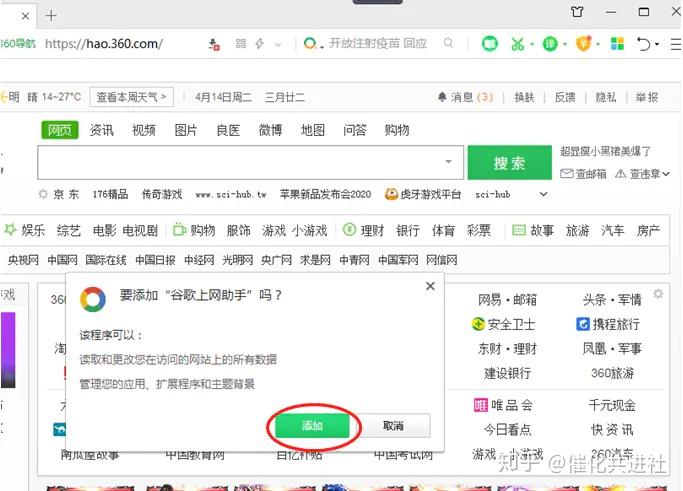Click 查邮箱 mail link
Viewport: 683px width, 491px height.
click(x=583, y=174)
